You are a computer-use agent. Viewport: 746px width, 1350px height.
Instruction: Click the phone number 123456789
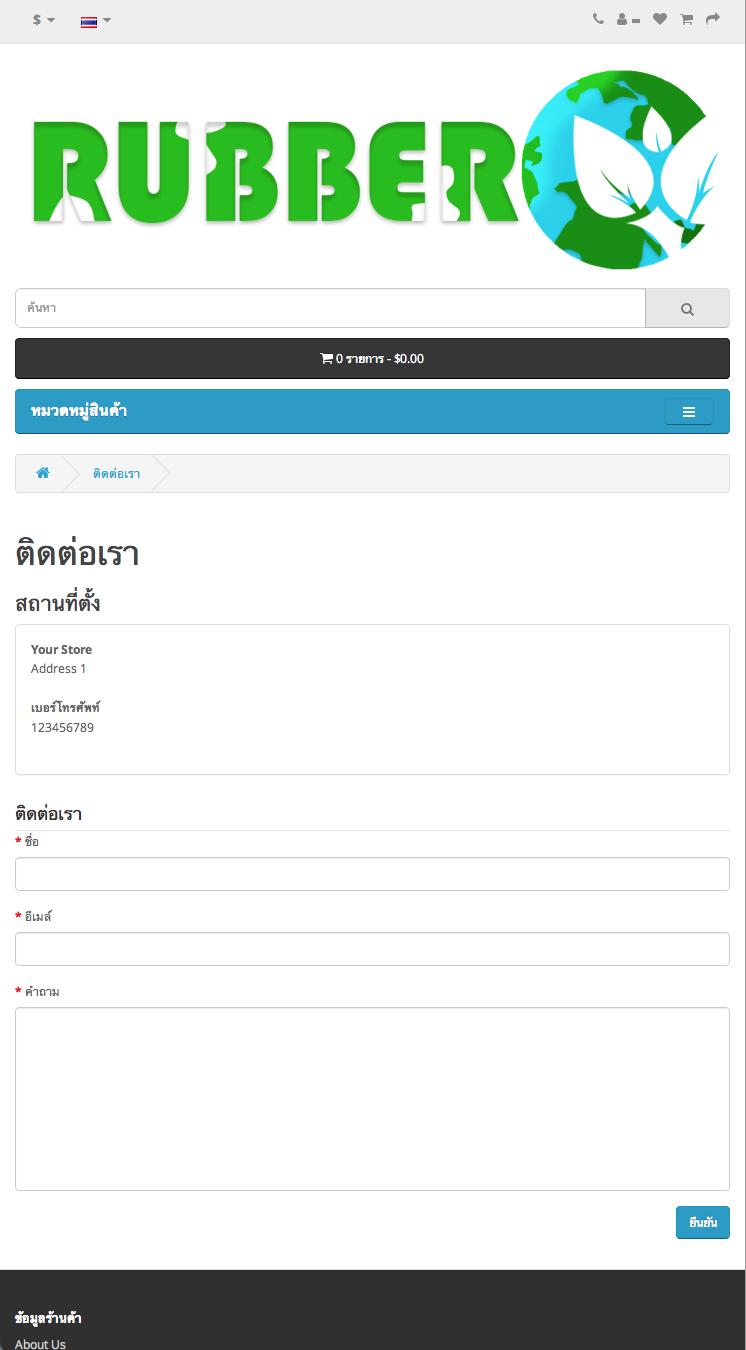pyautogui.click(x=62, y=728)
